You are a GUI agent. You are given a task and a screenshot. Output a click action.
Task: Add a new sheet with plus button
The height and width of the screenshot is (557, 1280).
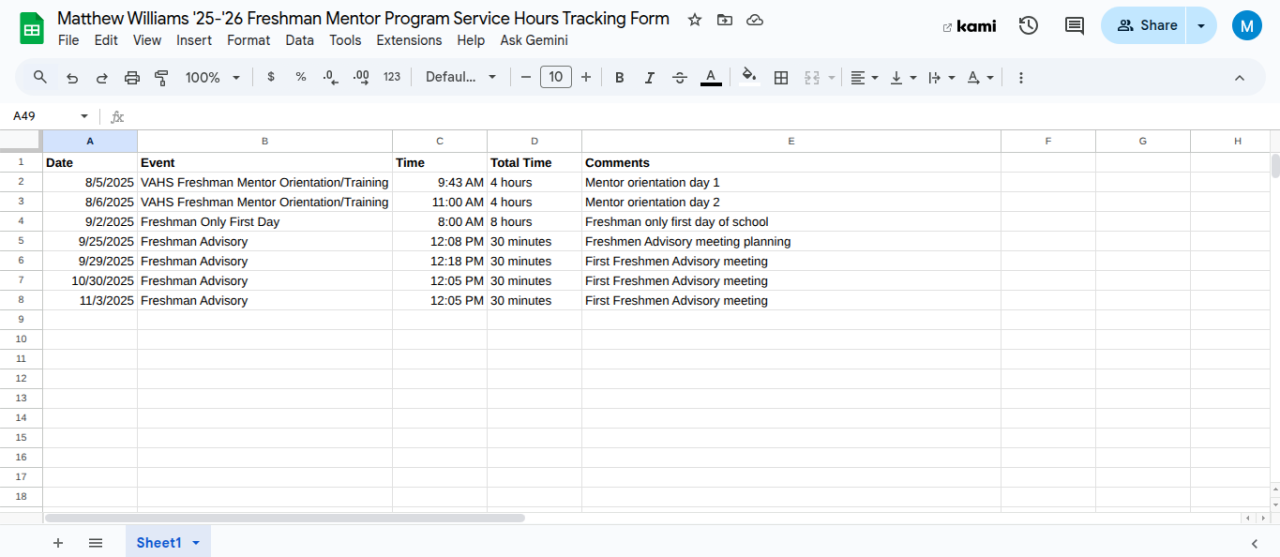(58, 542)
